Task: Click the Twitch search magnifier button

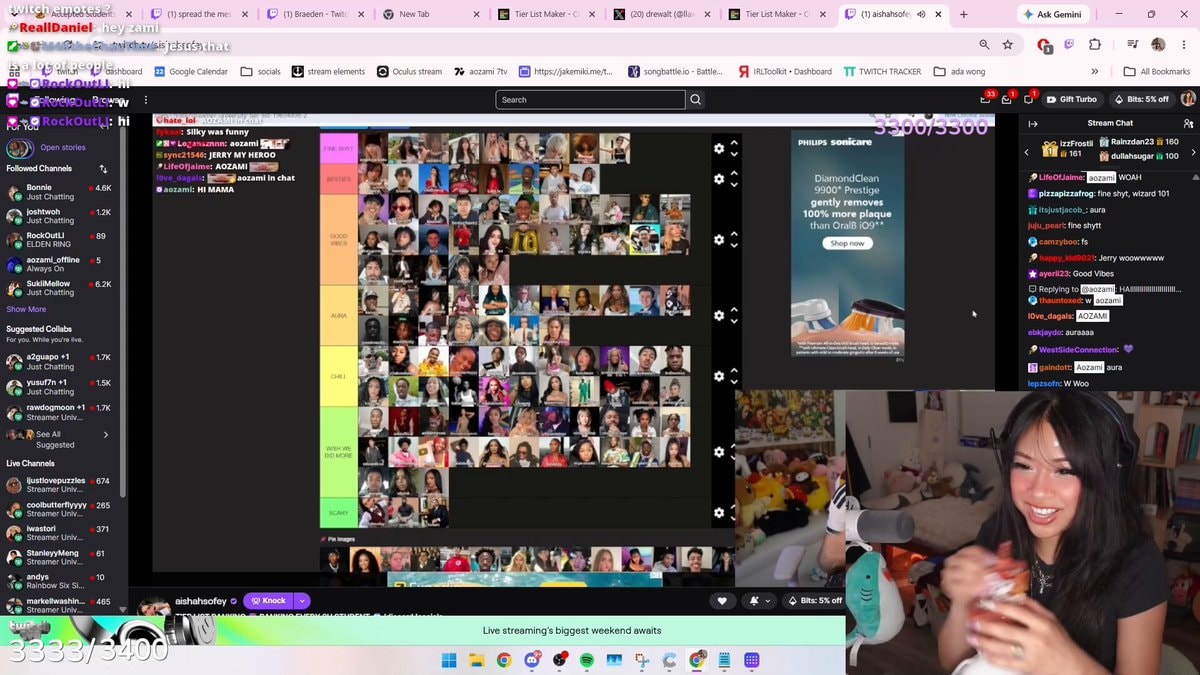Action: coord(696,100)
